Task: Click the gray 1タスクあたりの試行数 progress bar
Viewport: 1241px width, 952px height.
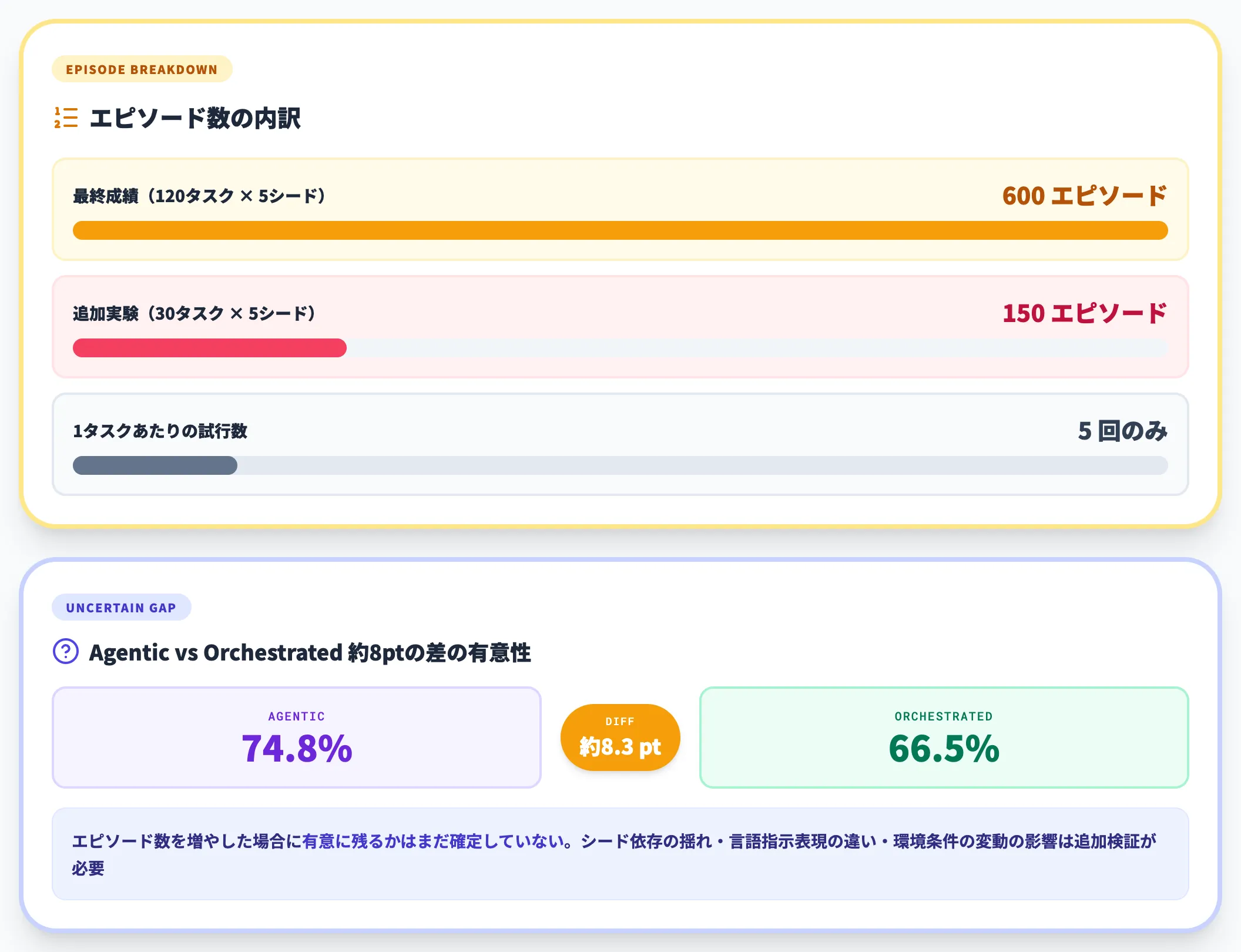Action: (155, 465)
